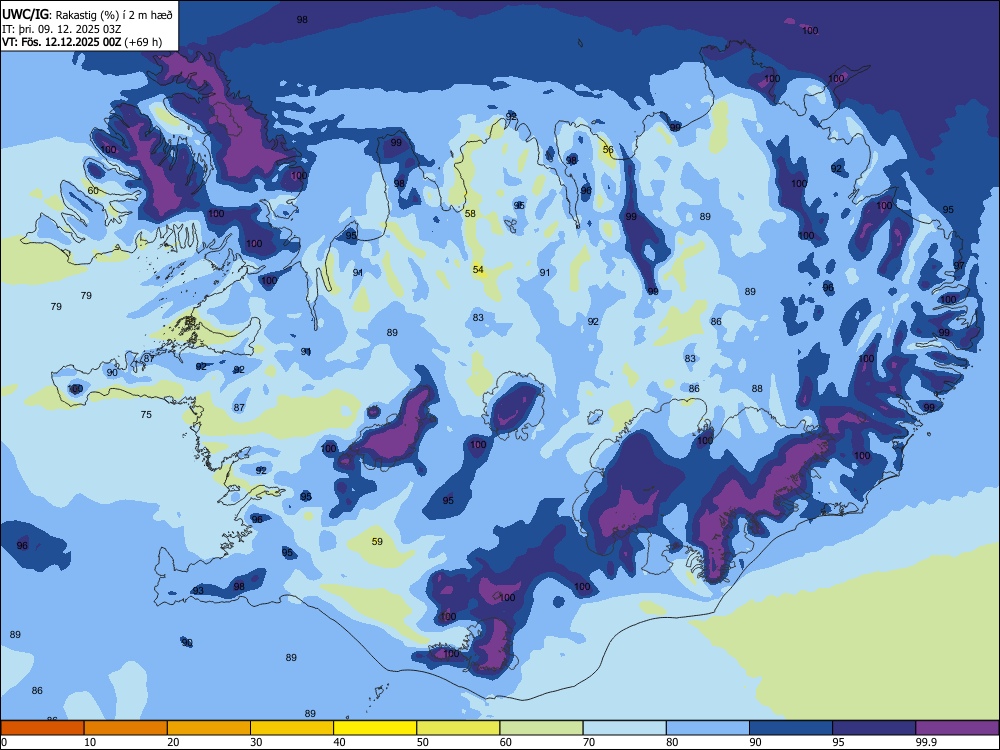Click the humidity value '75' on the map
Image resolution: width=1000 pixels, height=750 pixels.
(x=146, y=415)
